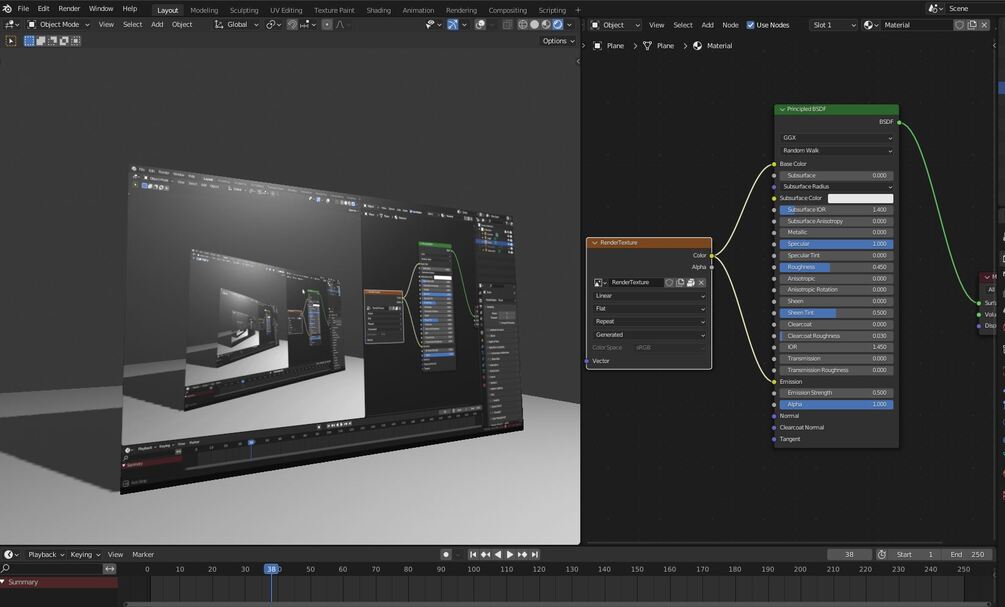Screen dimensions: 1005x607
Task: Click the RenderTexture image browse icon
Action: pos(599,283)
